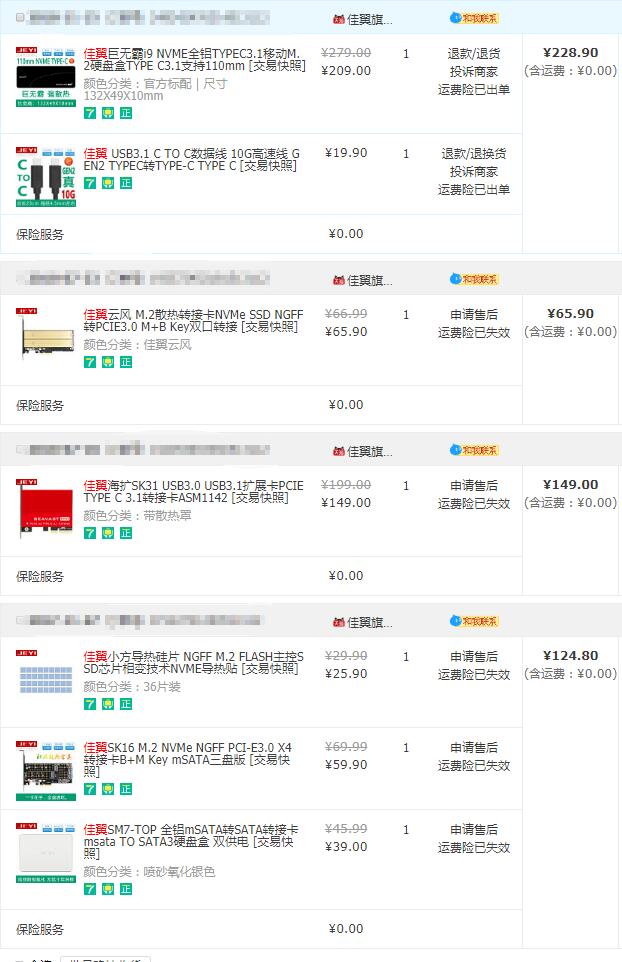The width and height of the screenshot is (622, 962).
Task: Click 运费险已失效 for the SM7-TOP mSATA item
Action: 474,848
